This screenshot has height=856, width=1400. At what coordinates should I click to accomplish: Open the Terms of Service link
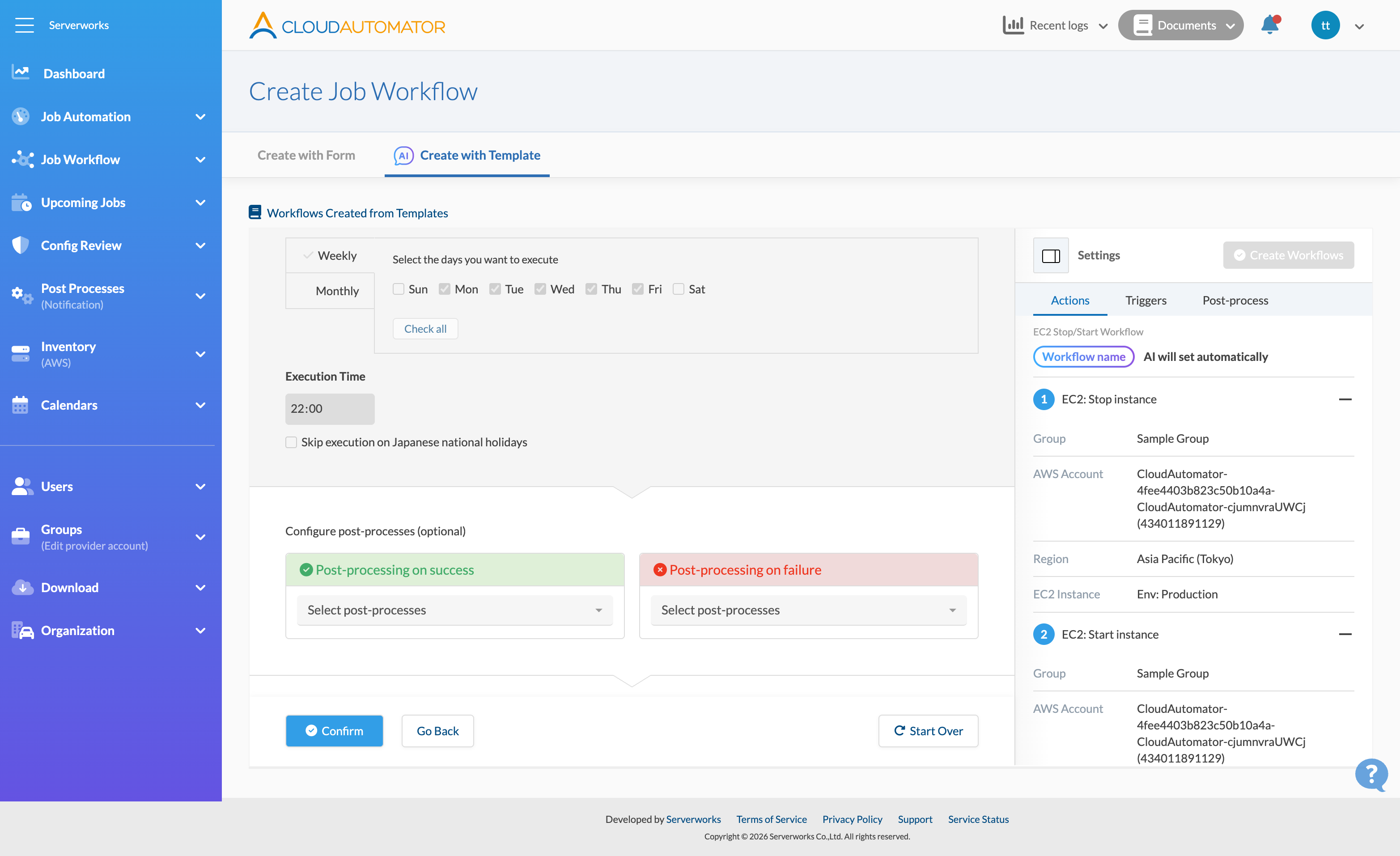point(771,819)
